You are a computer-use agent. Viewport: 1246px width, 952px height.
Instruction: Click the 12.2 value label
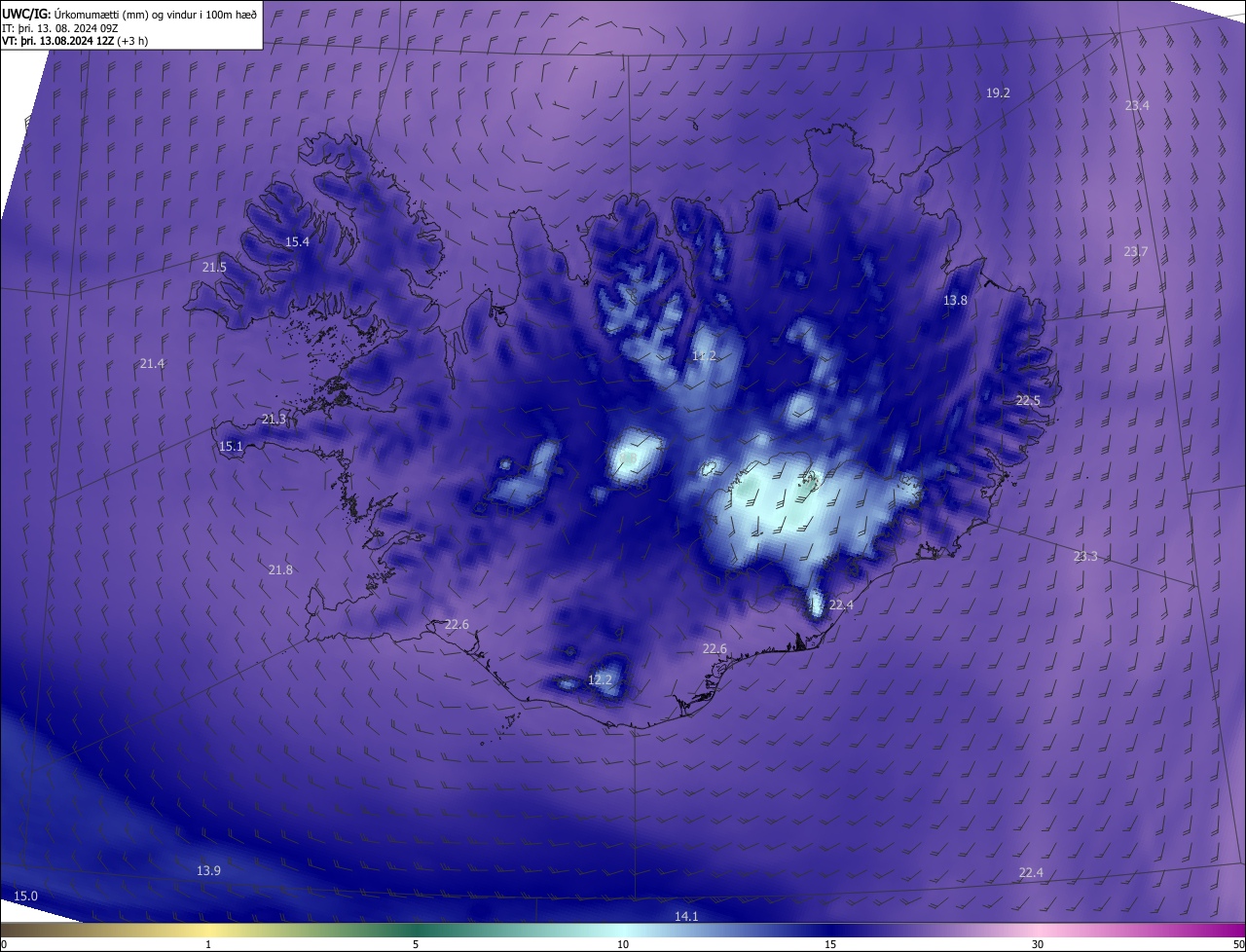601,679
